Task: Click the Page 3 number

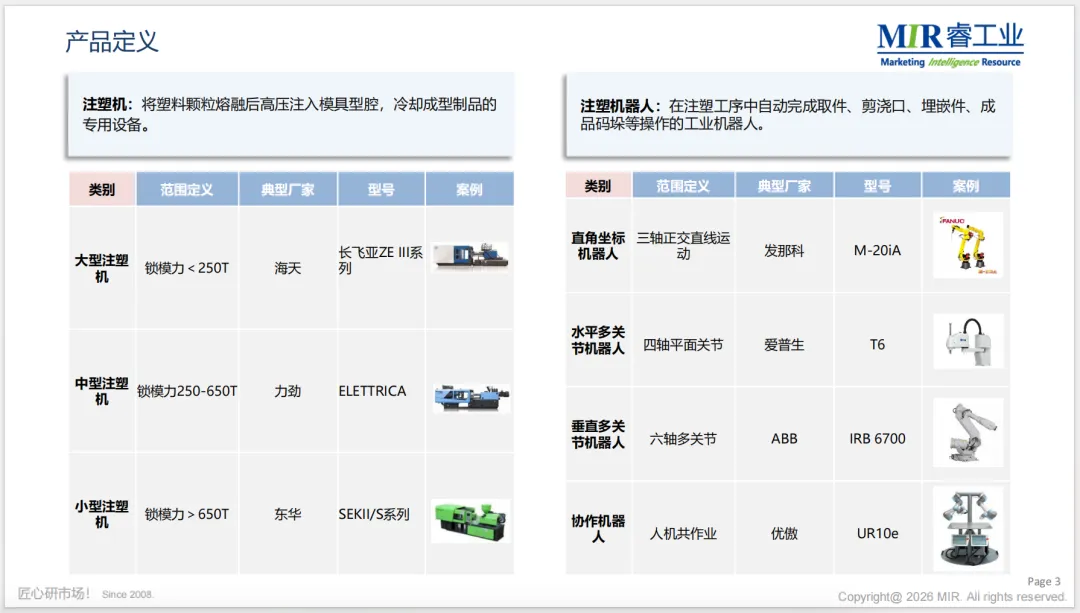Action: 1043,581
